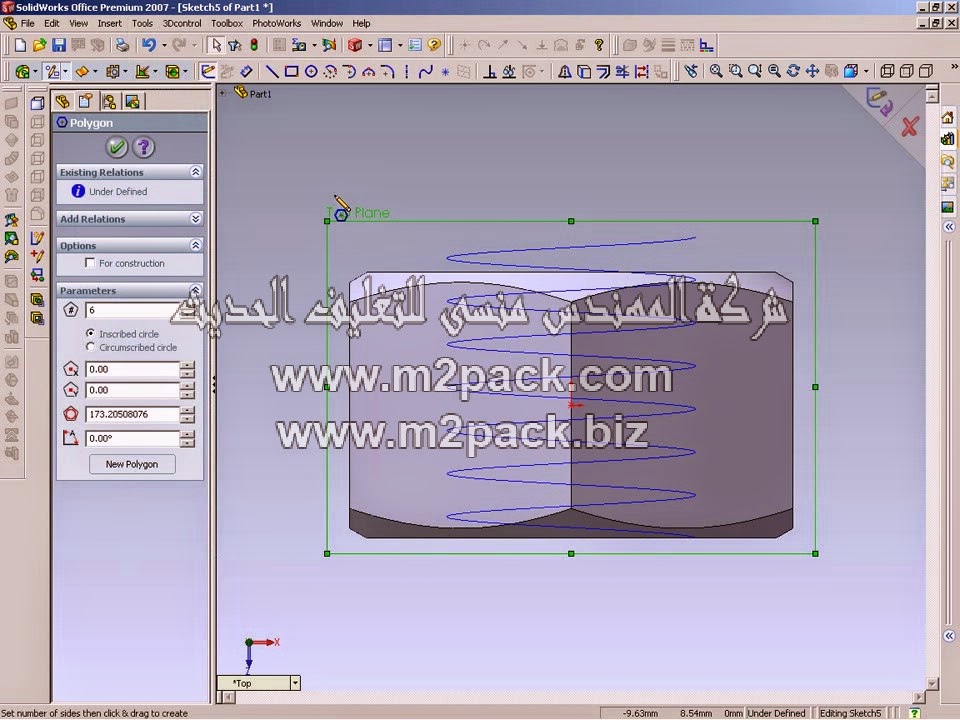Select the Rectangle sketch tool

tap(292, 72)
